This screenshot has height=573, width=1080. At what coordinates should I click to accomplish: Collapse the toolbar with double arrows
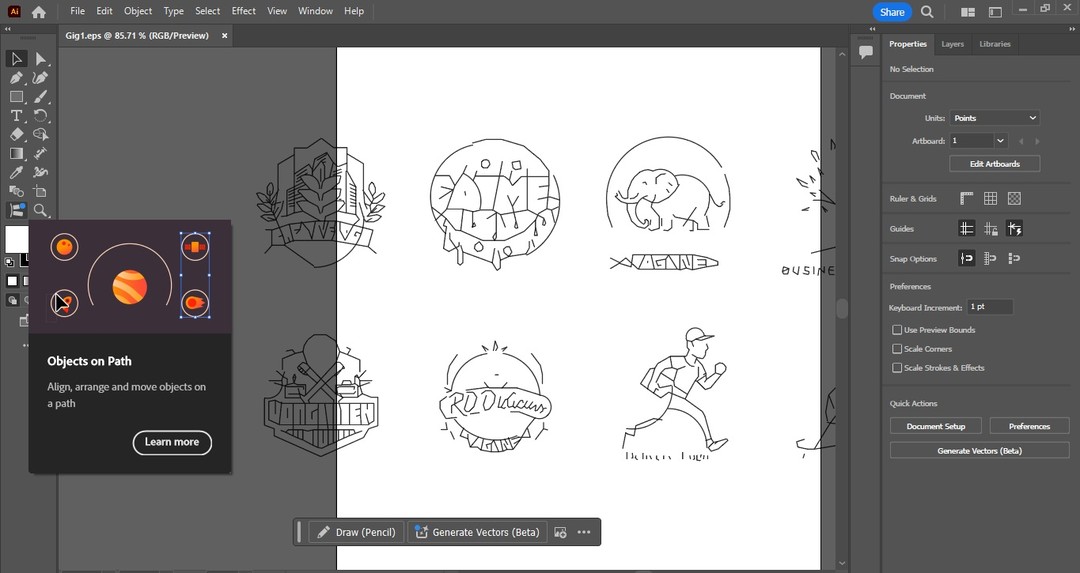[8, 29]
